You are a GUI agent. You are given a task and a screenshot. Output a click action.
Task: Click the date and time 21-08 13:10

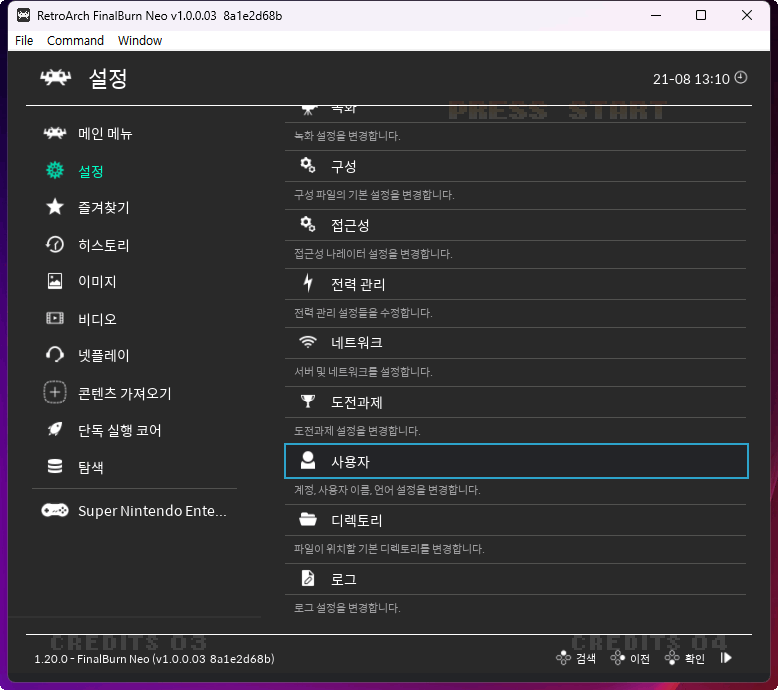691,79
